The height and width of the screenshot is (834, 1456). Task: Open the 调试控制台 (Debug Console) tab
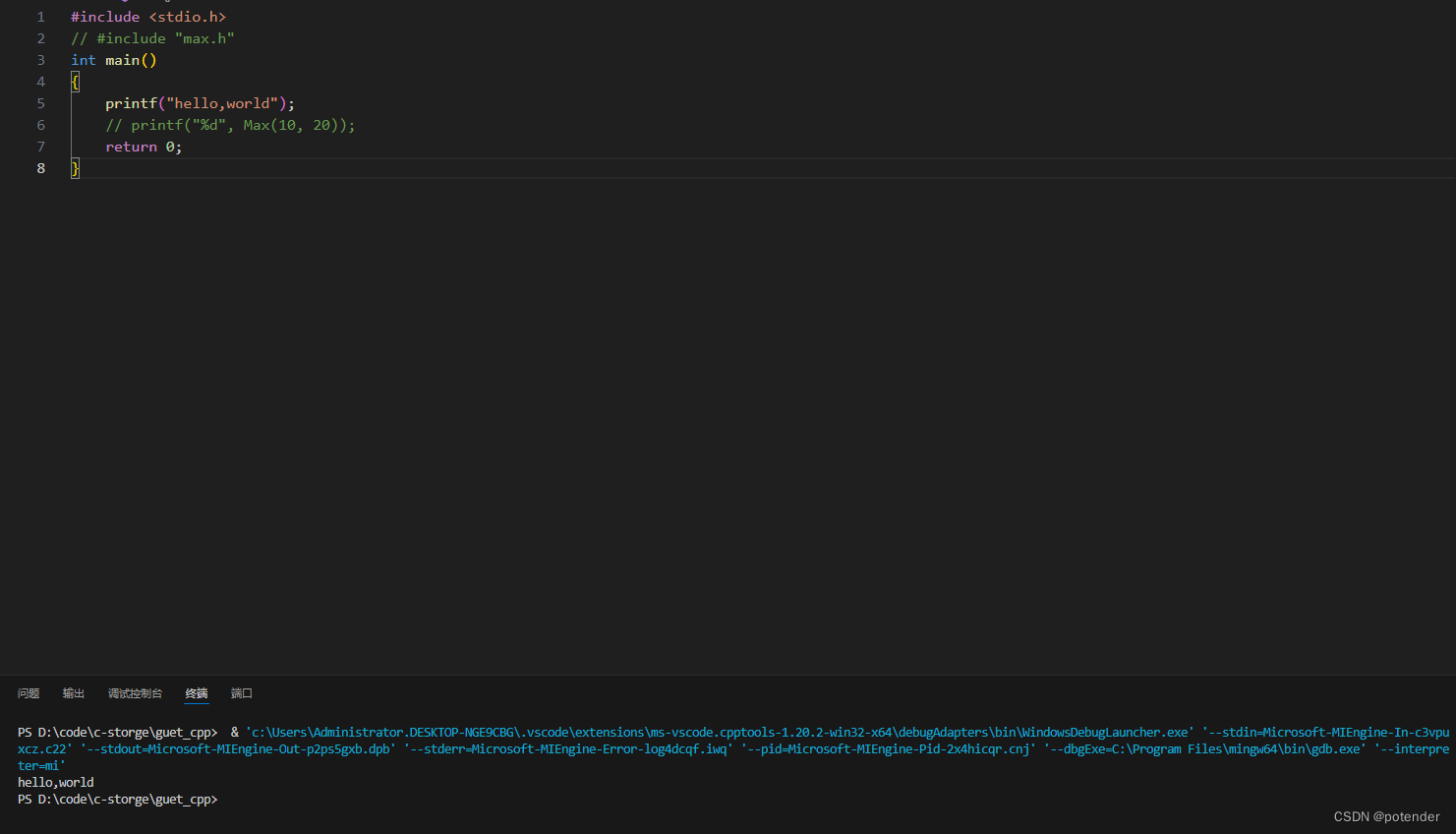pos(135,692)
